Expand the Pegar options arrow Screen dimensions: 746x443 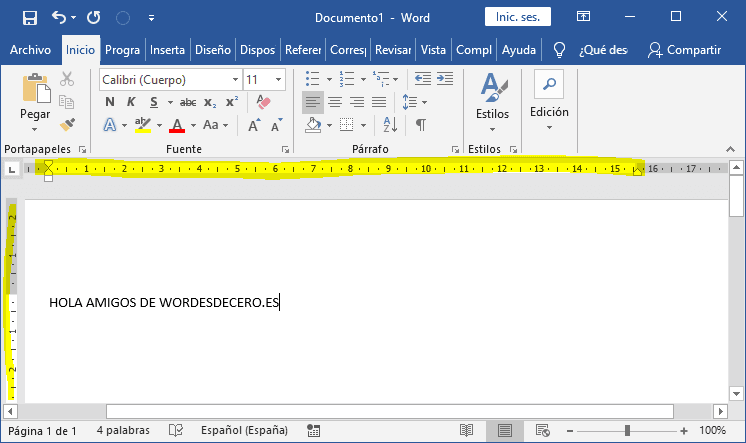point(35,129)
